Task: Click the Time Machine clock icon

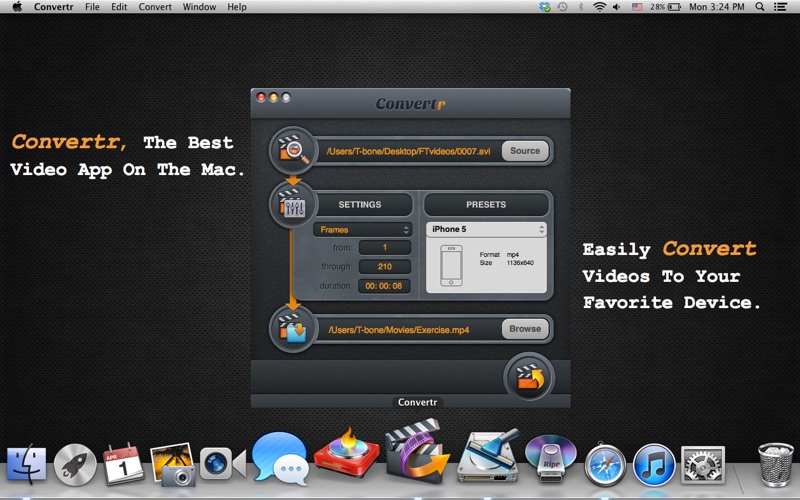Action: [562, 7]
